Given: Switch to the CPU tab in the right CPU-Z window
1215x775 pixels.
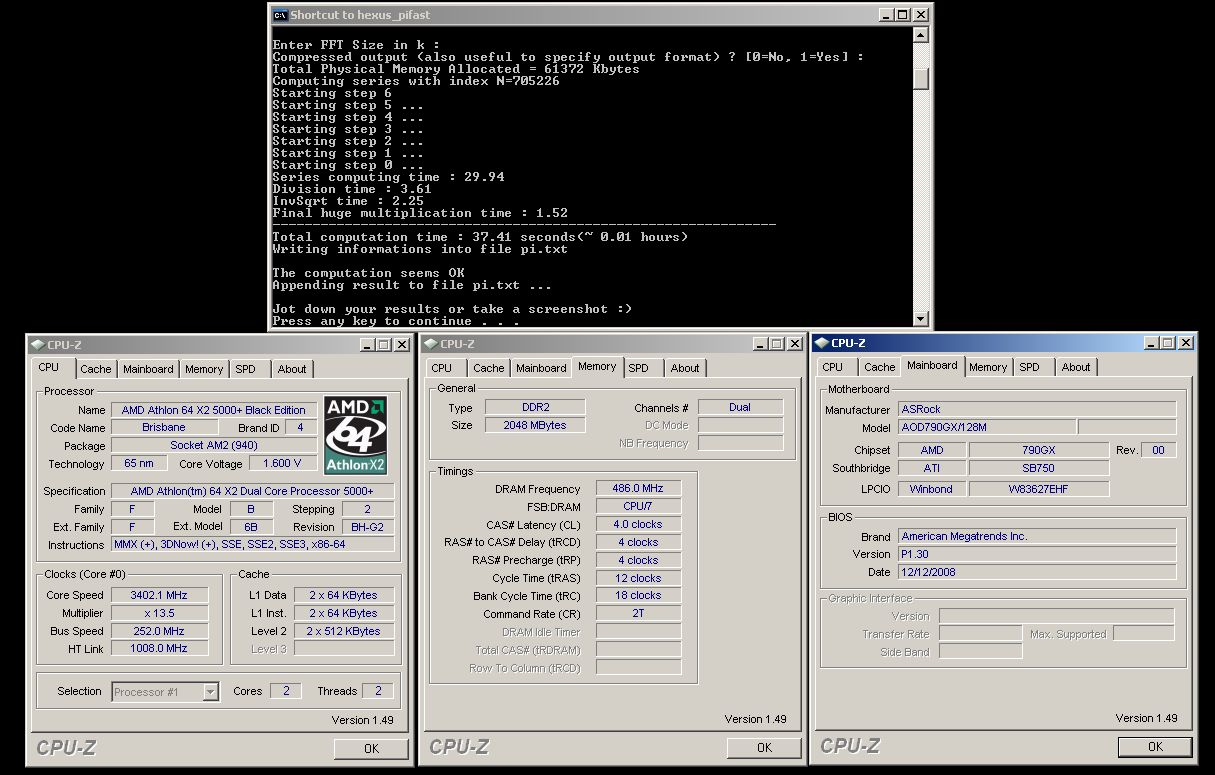Looking at the screenshot, I should (833, 367).
